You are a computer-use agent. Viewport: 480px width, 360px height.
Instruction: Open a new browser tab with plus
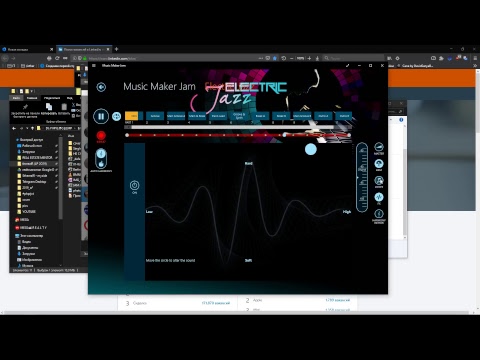tap(117, 49)
